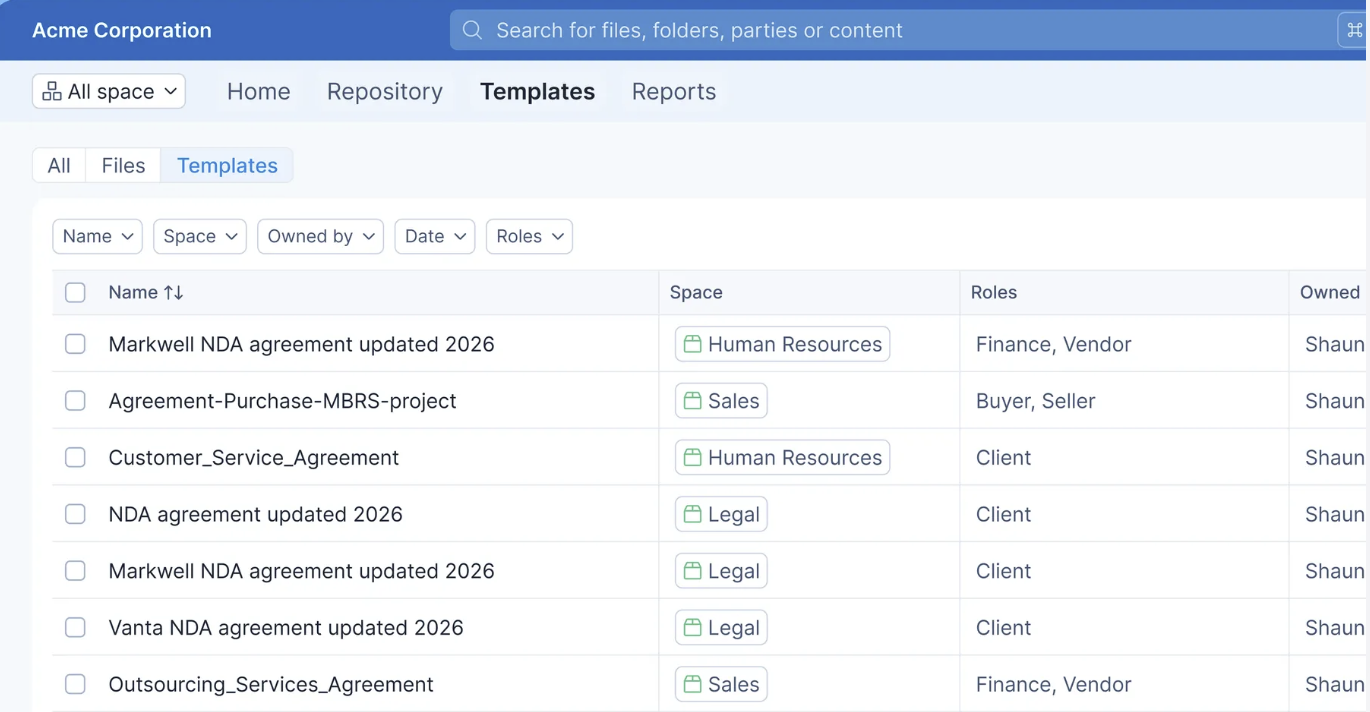The image size is (1370, 712).
Task: Go to the Reports tab
Action: (x=674, y=91)
